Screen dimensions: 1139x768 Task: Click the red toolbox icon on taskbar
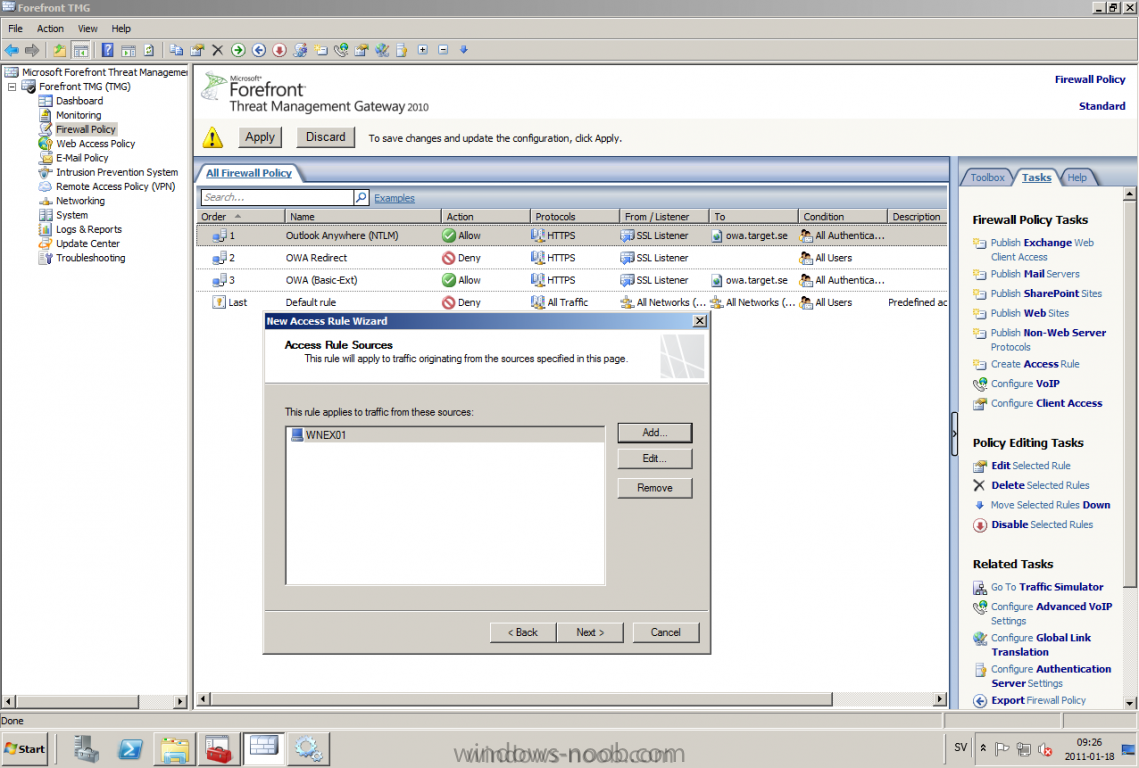(218, 749)
